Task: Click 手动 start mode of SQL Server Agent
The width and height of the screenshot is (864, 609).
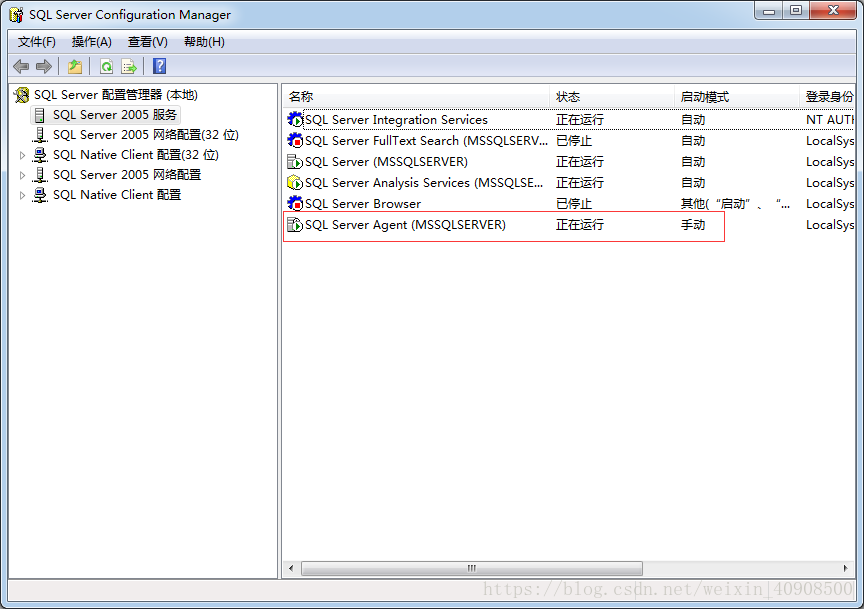Action: coord(693,224)
